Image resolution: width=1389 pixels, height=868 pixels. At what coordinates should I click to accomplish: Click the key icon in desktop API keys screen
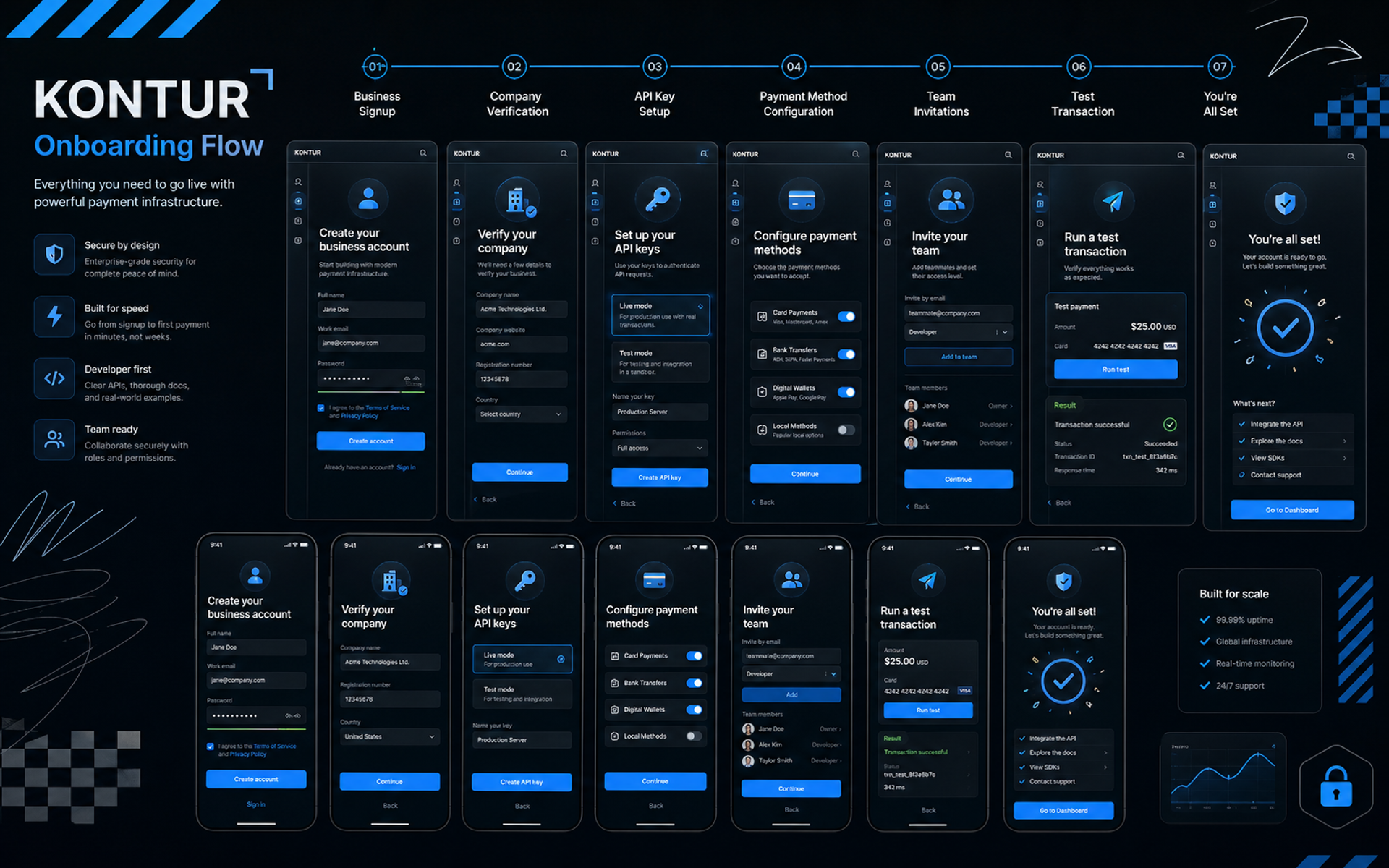657,199
